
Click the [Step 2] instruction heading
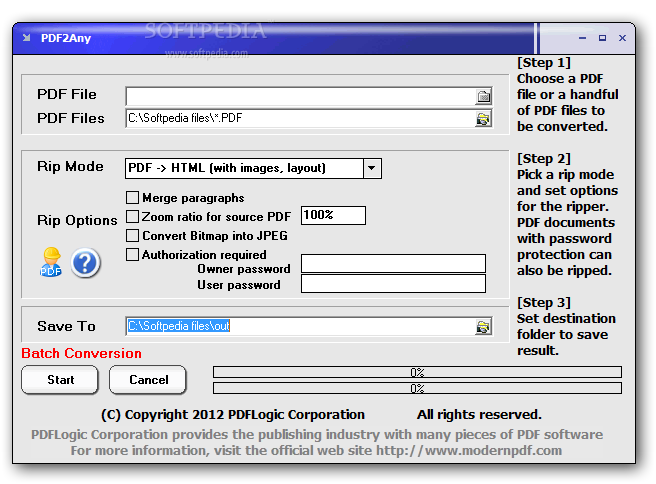point(543,159)
